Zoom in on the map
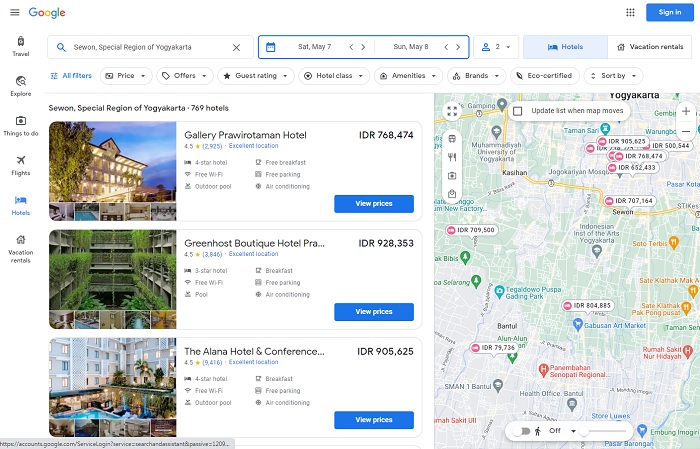700x449 pixels. click(686, 111)
